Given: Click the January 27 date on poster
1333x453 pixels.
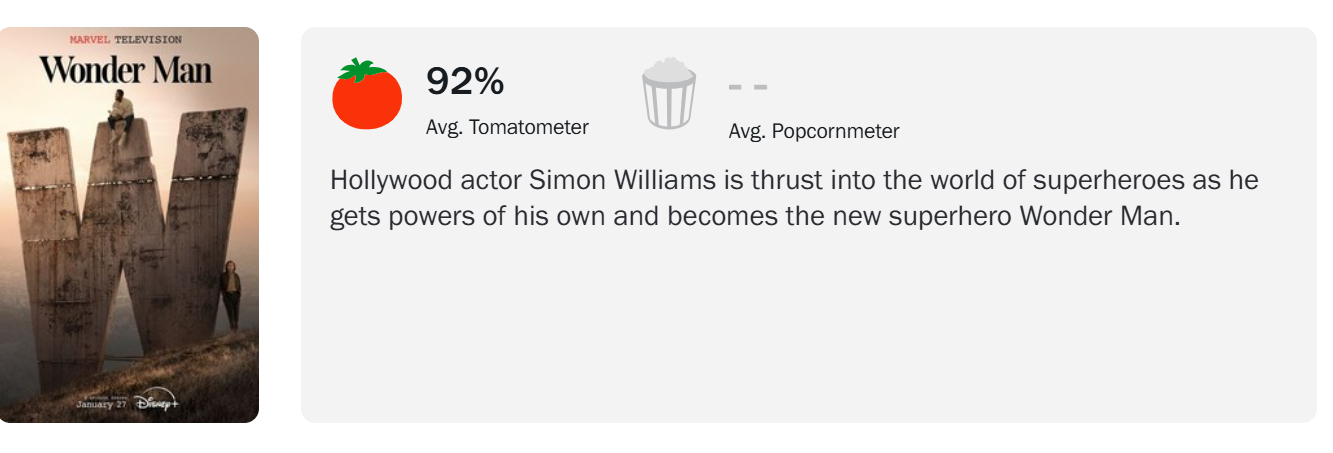Looking at the screenshot, I should [x=102, y=404].
